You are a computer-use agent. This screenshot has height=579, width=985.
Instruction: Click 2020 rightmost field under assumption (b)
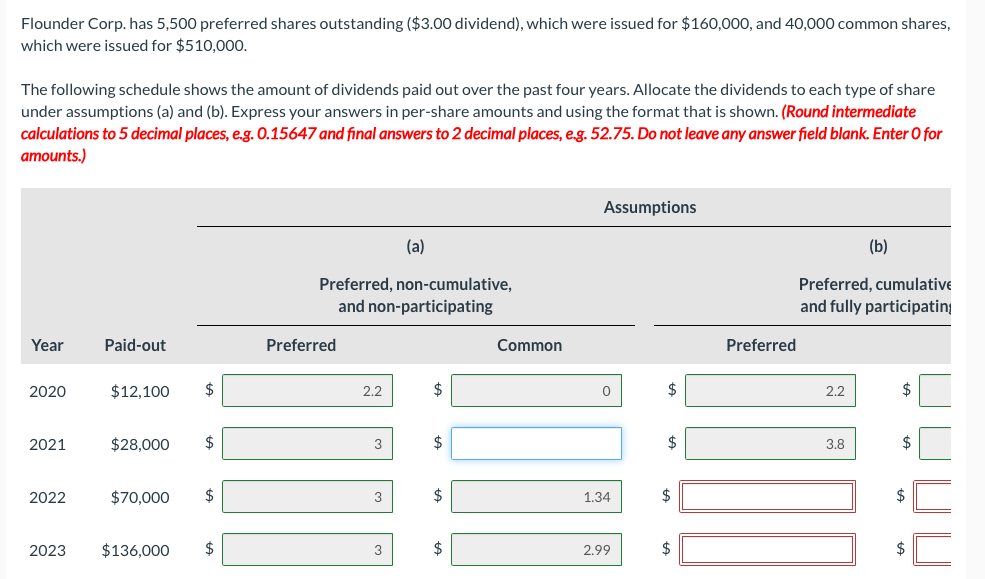[952, 391]
